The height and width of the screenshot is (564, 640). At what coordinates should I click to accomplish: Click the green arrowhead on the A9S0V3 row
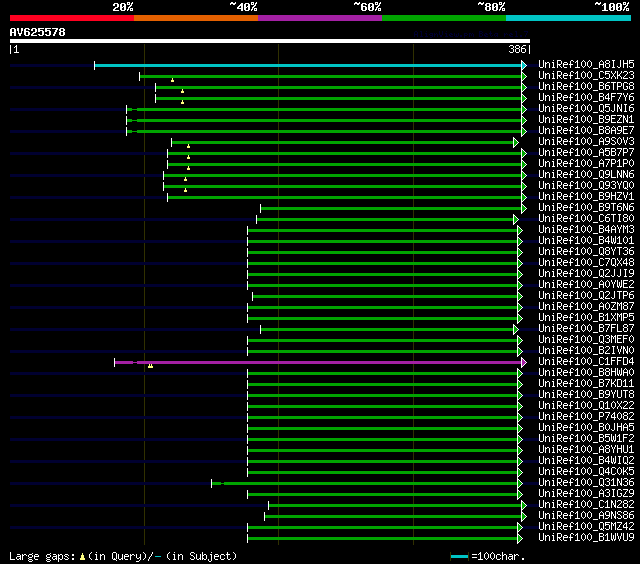(x=516, y=142)
